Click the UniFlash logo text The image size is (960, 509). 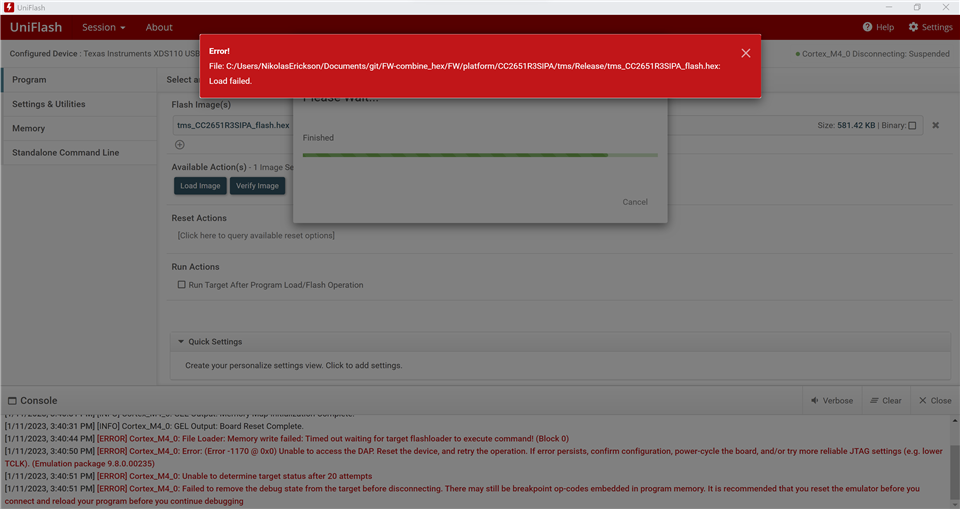coord(36,28)
